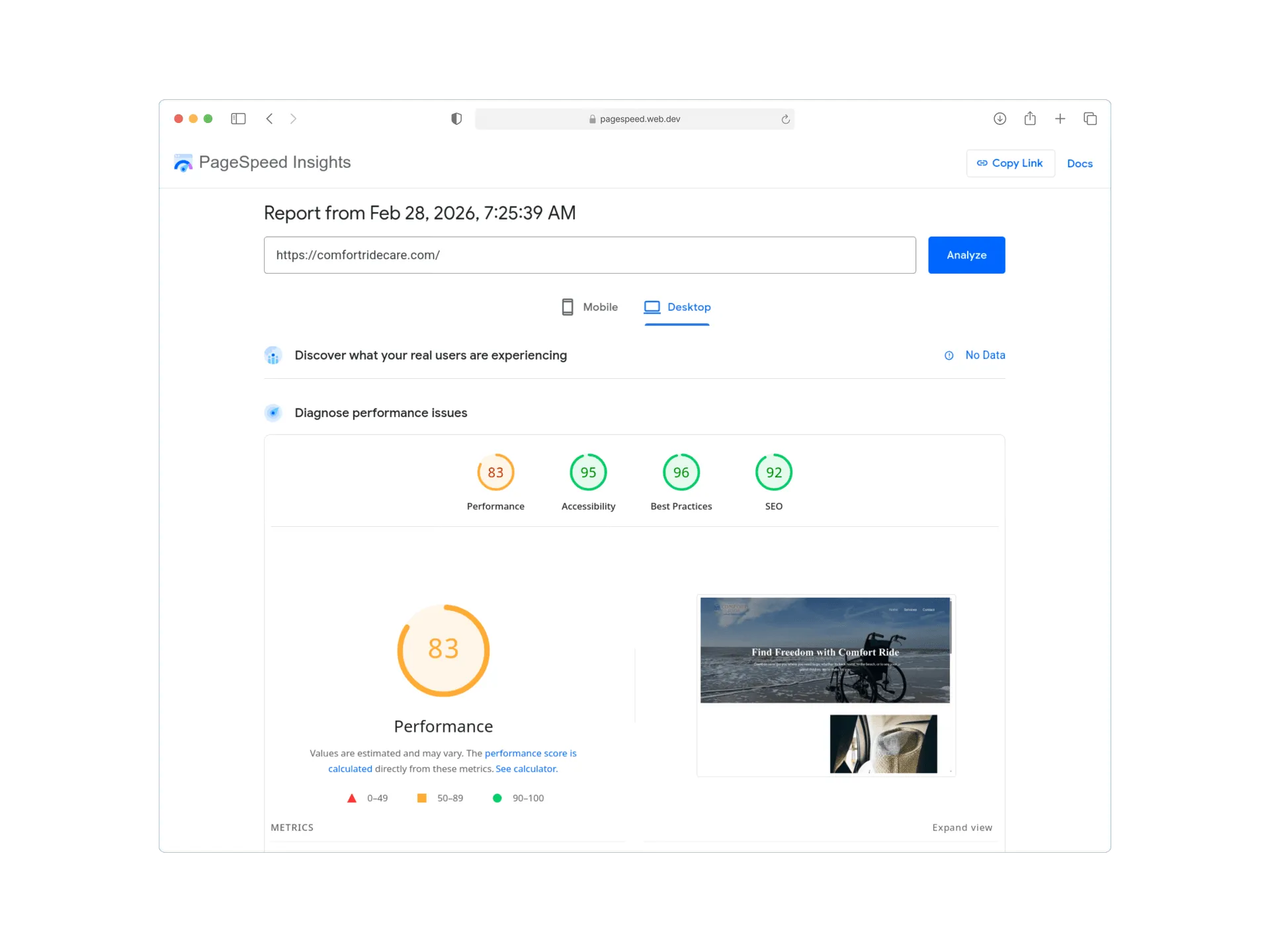The width and height of the screenshot is (1270, 952).
Task: Toggle the Expand view option
Action: pos(962,828)
